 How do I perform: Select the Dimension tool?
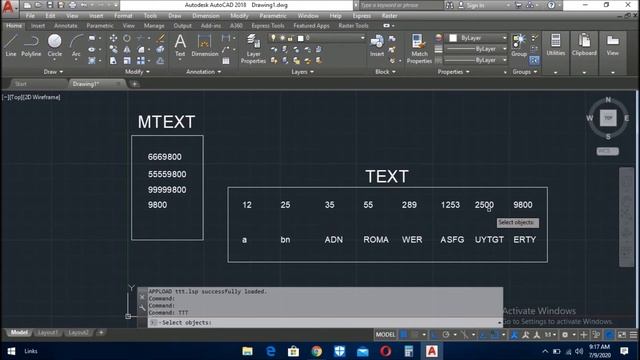click(x=204, y=45)
